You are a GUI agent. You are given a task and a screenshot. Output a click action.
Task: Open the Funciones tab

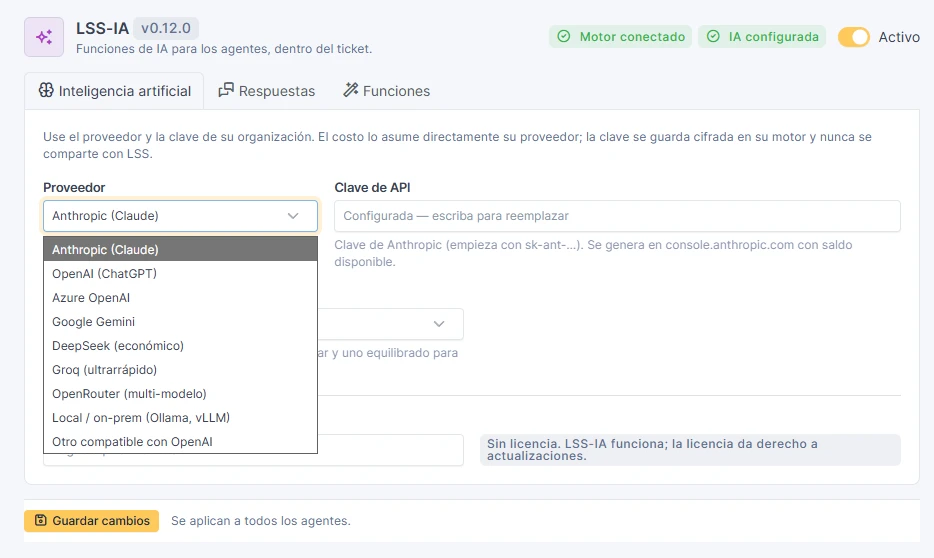(387, 91)
